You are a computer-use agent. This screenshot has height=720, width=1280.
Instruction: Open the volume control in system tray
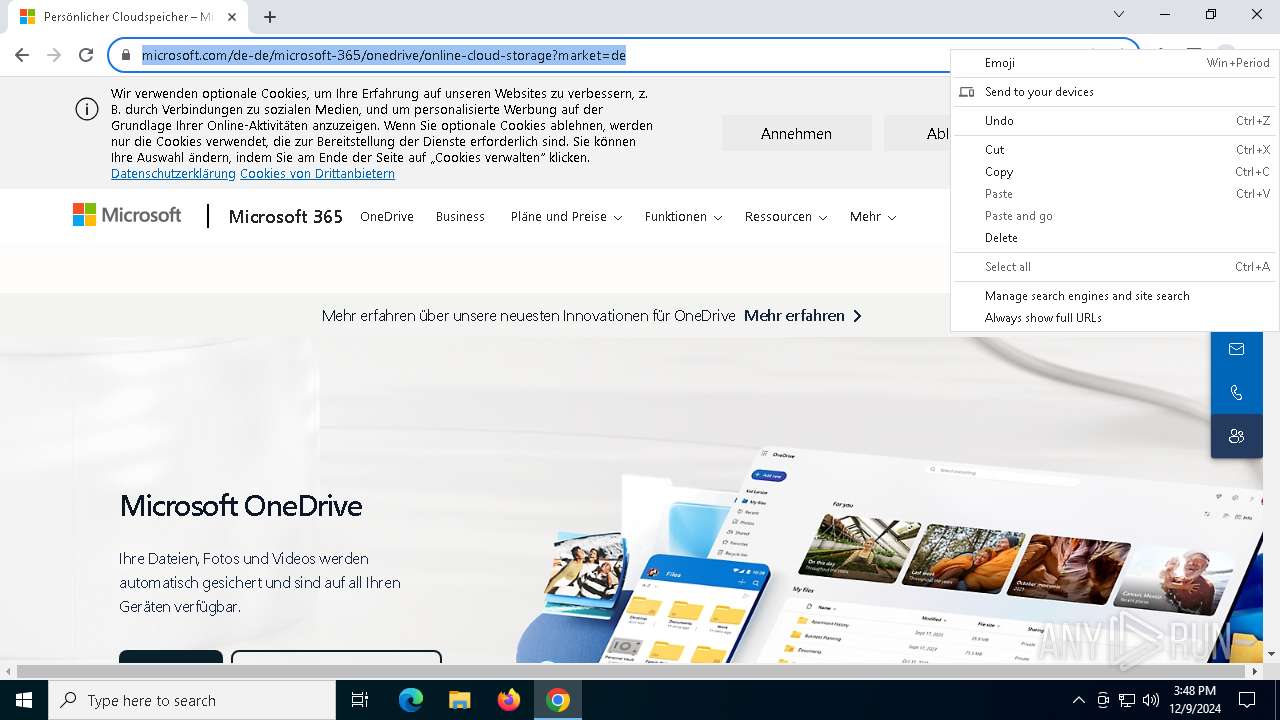1151,700
